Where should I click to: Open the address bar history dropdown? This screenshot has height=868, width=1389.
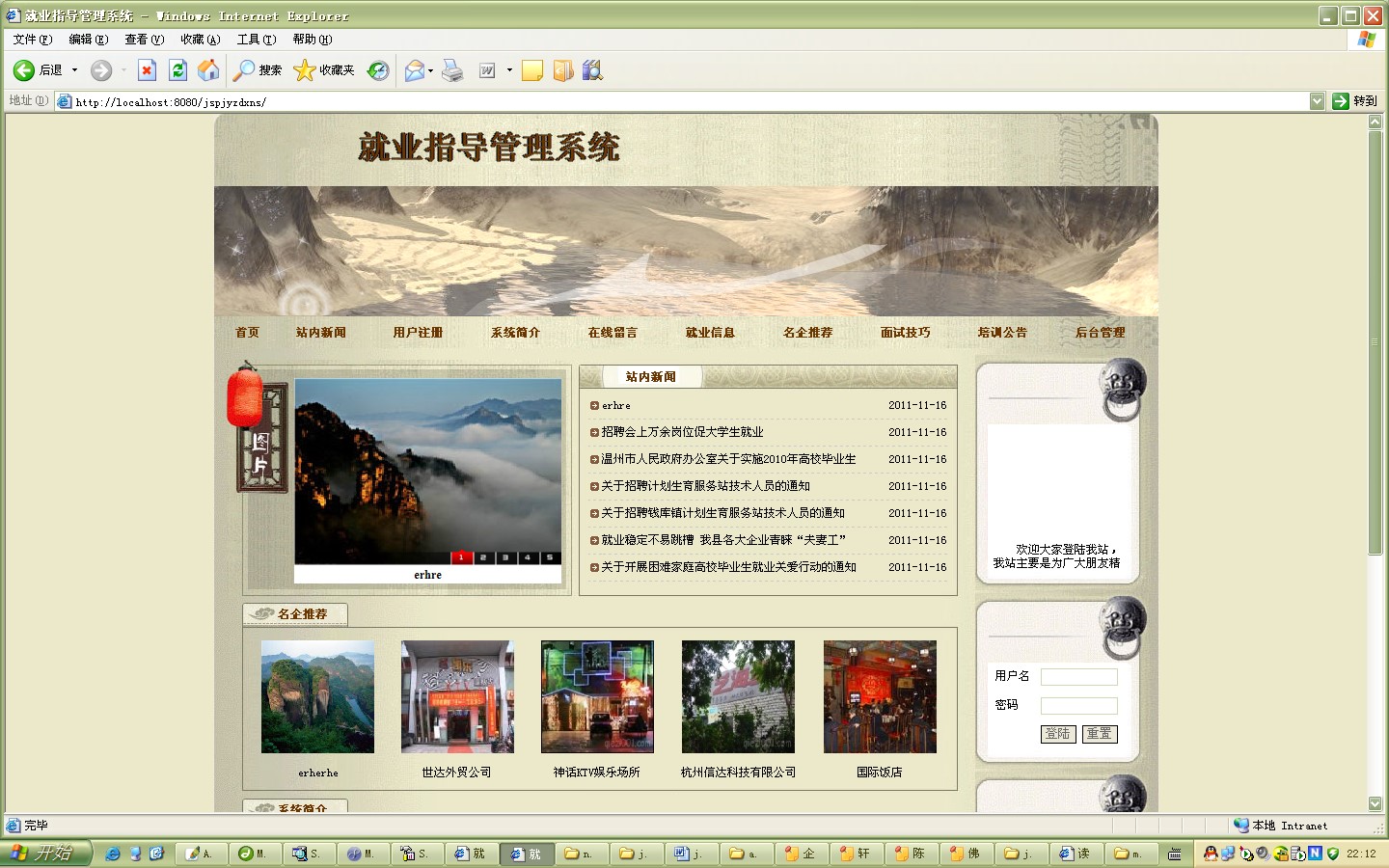[1318, 100]
